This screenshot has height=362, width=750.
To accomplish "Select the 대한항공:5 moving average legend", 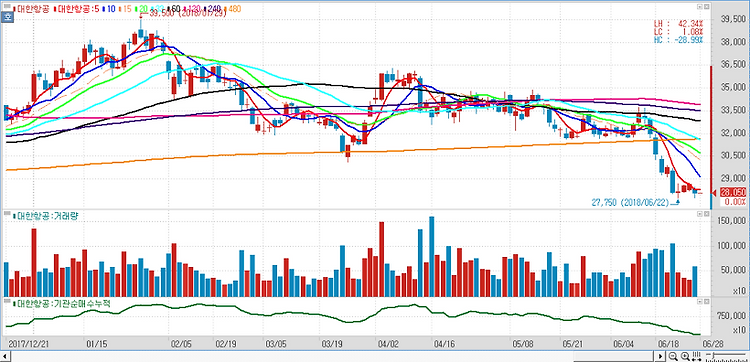I will point(77,9).
